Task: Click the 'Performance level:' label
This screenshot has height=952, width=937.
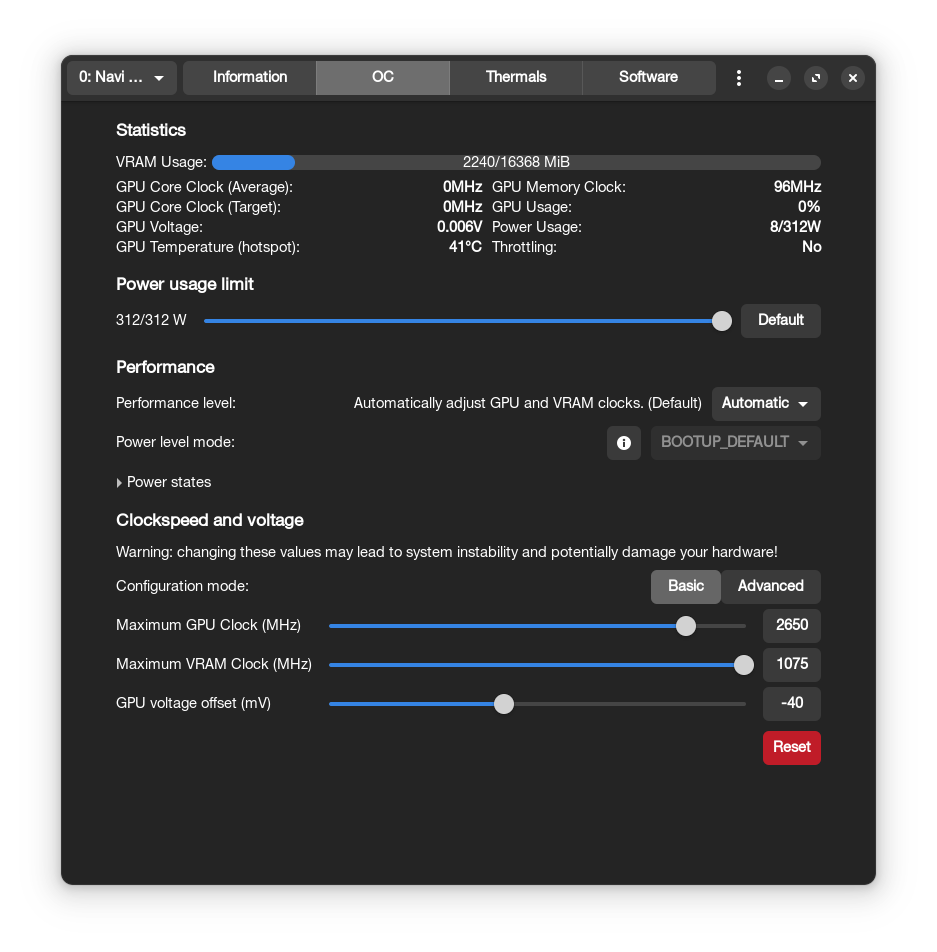Action: [x=175, y=403]
